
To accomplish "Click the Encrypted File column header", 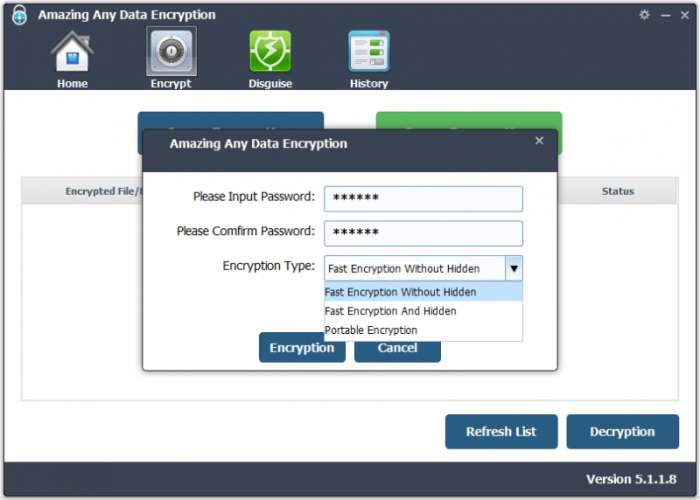I will (82, 191).
